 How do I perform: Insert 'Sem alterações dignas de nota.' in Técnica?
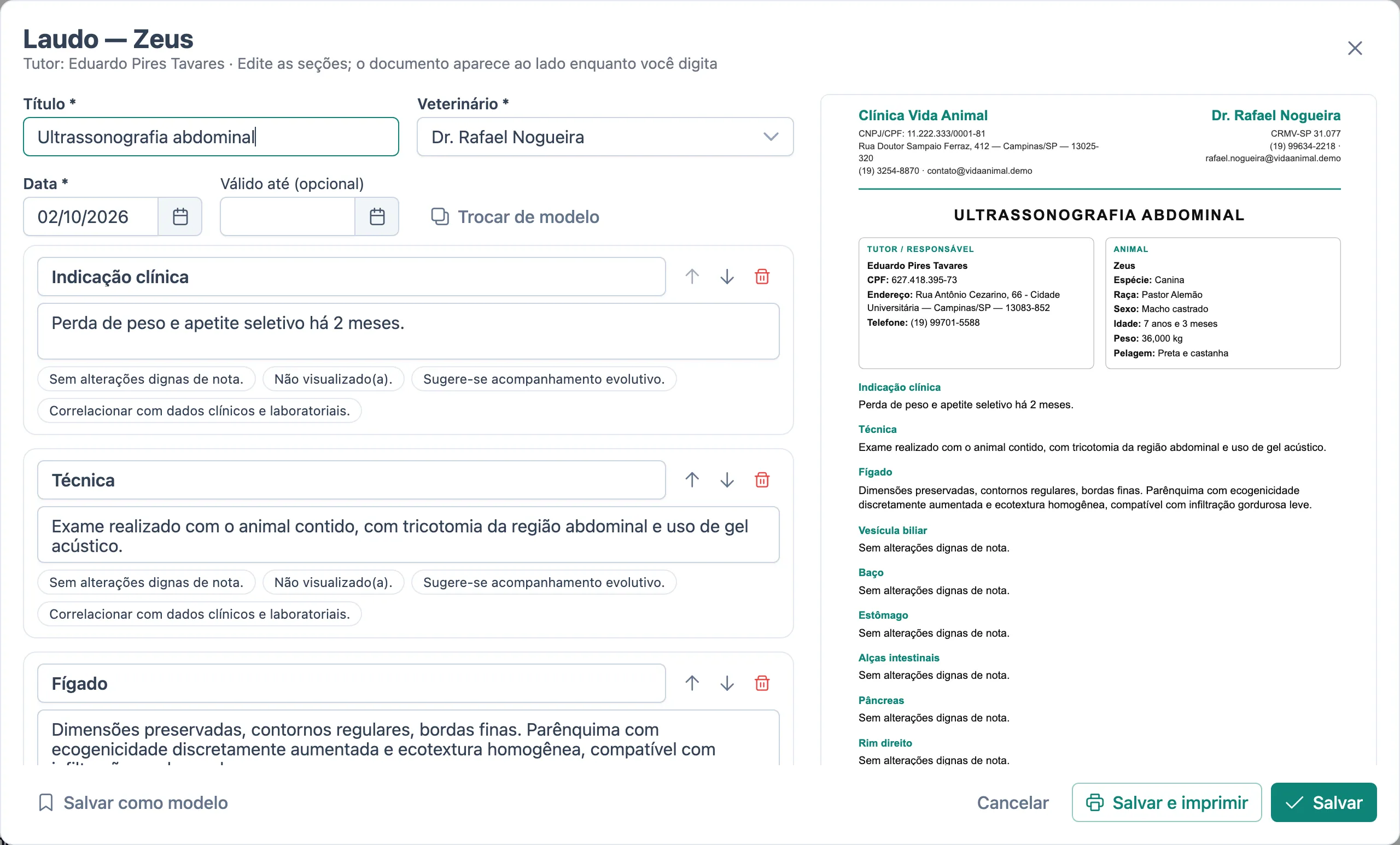click(x=146, y=582)
